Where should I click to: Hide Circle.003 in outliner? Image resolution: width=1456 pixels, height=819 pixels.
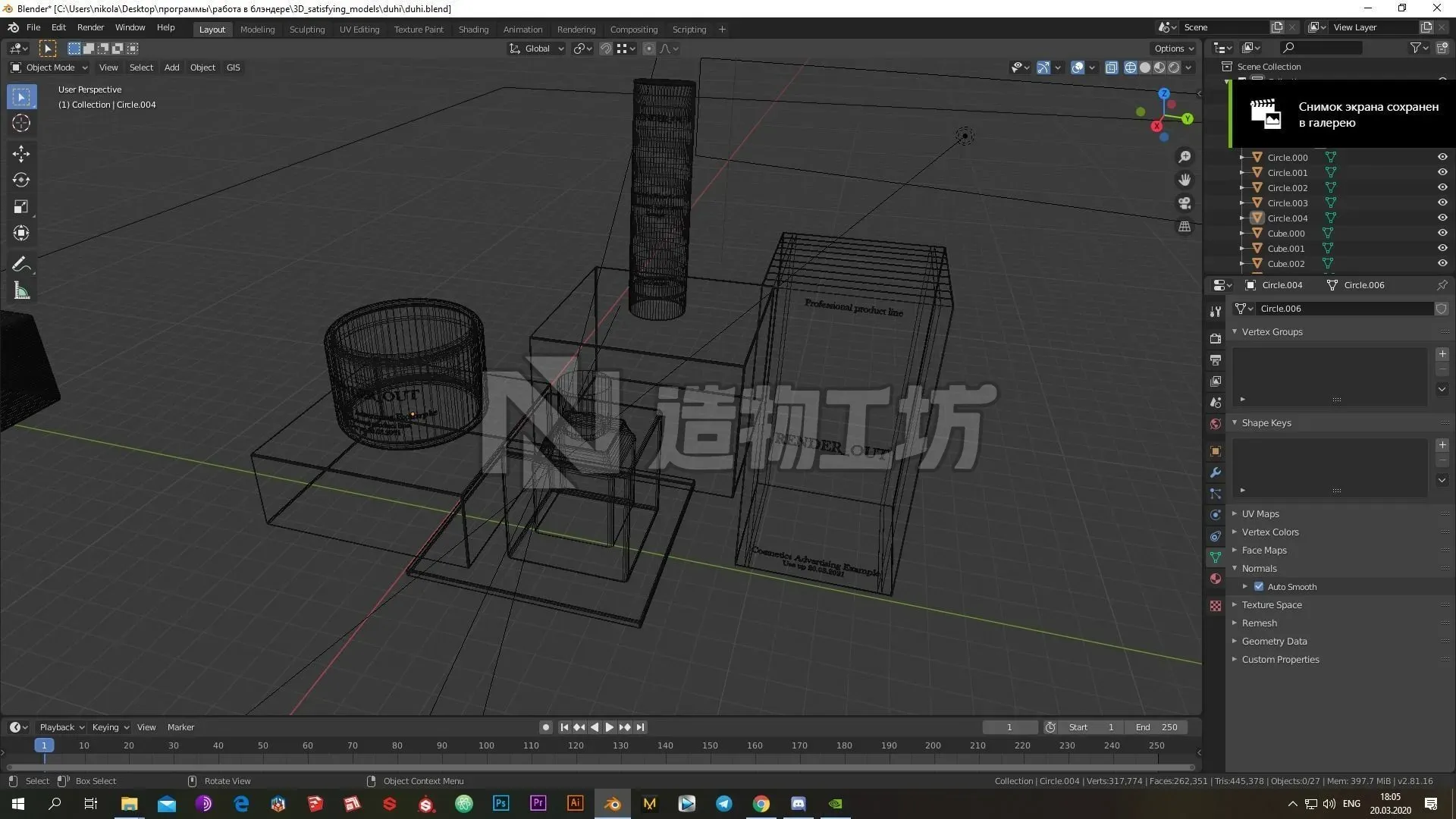(1442, 203)
